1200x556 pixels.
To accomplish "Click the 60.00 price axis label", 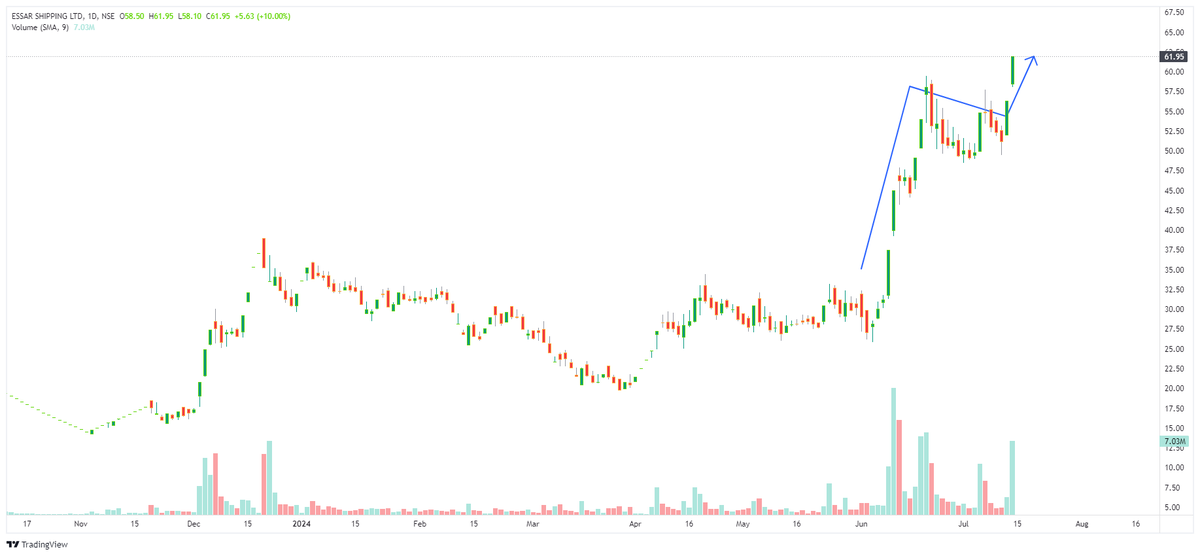I will [1174, 72].
